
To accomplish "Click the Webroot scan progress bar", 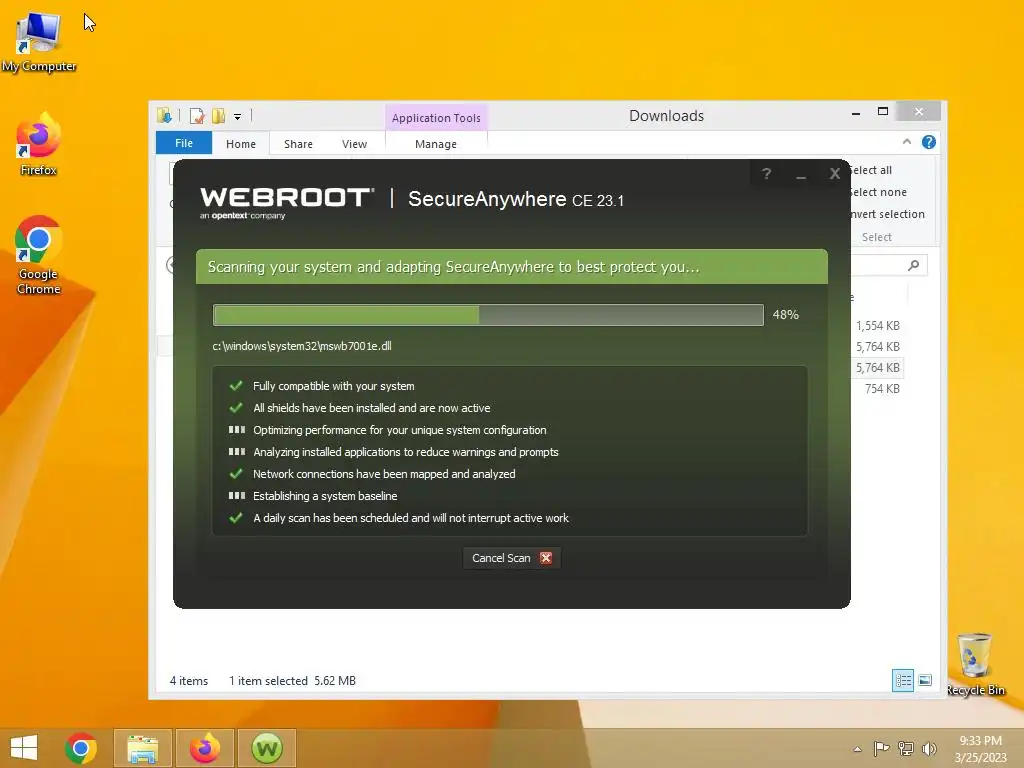I will [488, 315].
